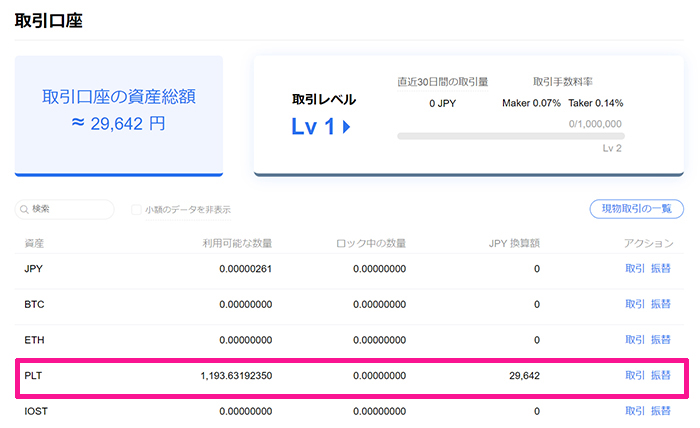This screenshot has height=428, width=700.
Task: Select the JPY asset name
Action: pos(33,269)
